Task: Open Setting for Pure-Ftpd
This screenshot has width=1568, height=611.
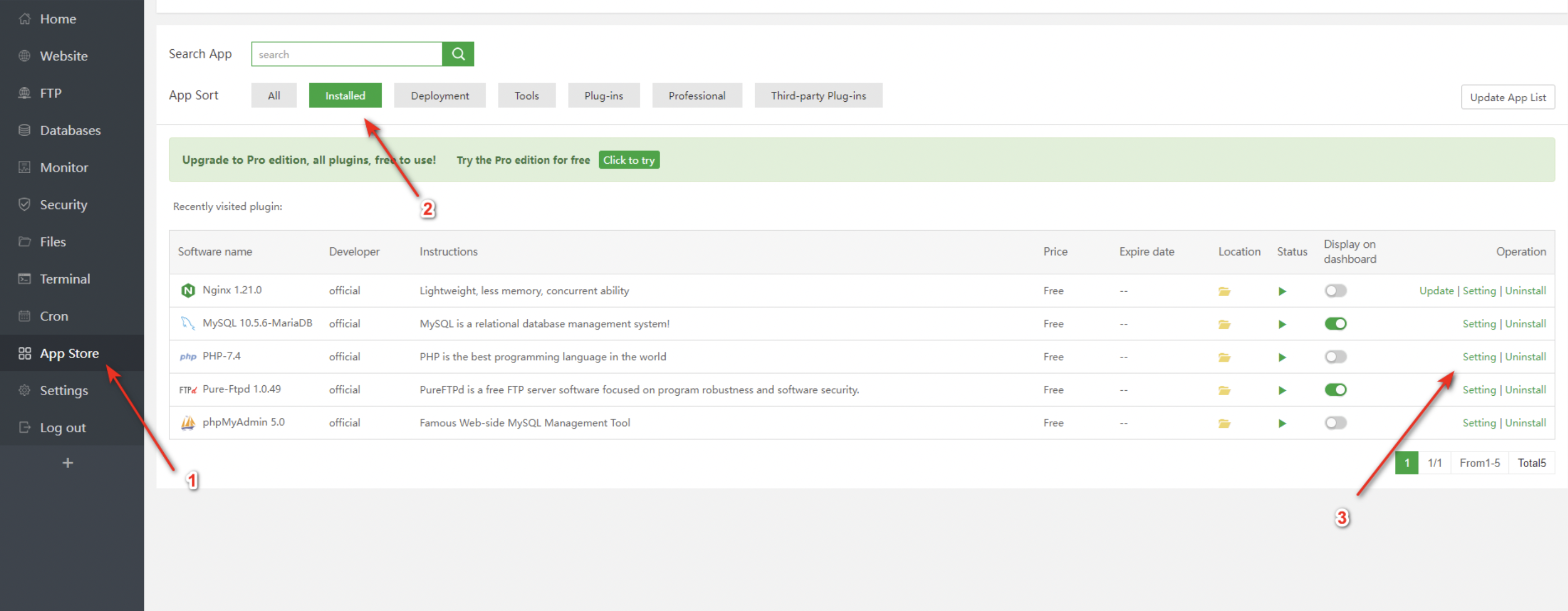Action: (1479, 389)
